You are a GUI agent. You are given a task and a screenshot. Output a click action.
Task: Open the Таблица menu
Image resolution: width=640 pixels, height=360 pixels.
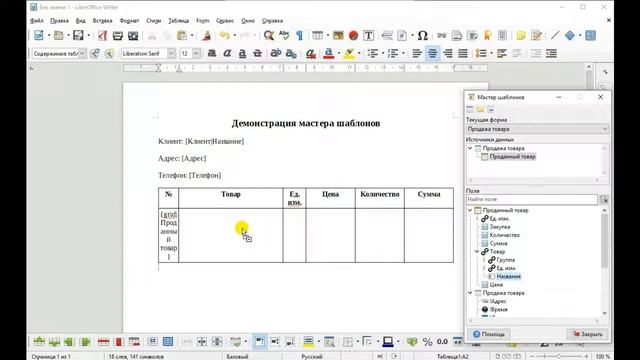[x=178, y=20]
